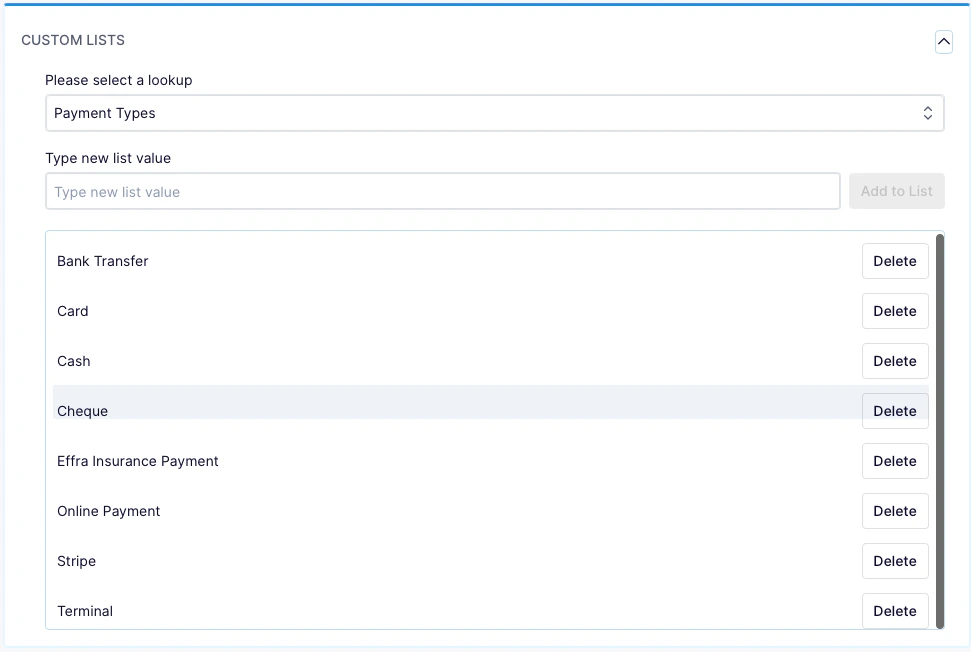The image size is (971, 652).
Task: Collapse the Custom Lists panel
Action: point(943,42)
